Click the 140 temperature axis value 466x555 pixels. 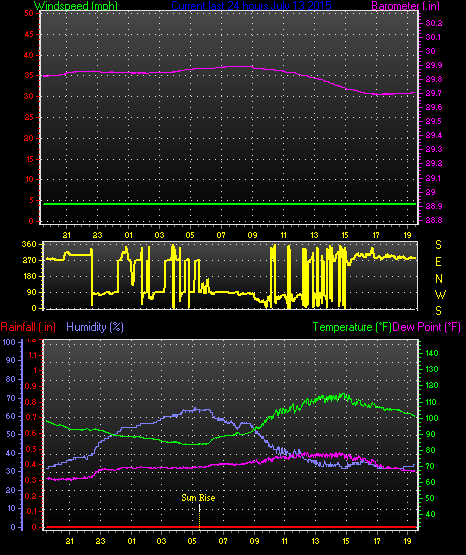tap(431, 353)
